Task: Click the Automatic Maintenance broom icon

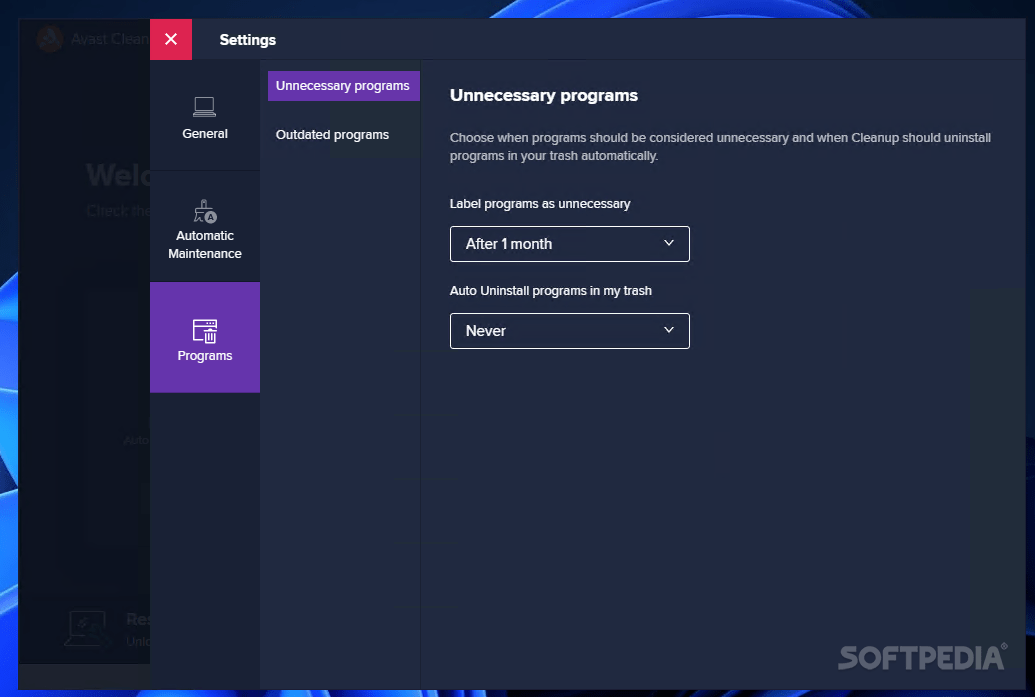Action: tap(205, 211)
